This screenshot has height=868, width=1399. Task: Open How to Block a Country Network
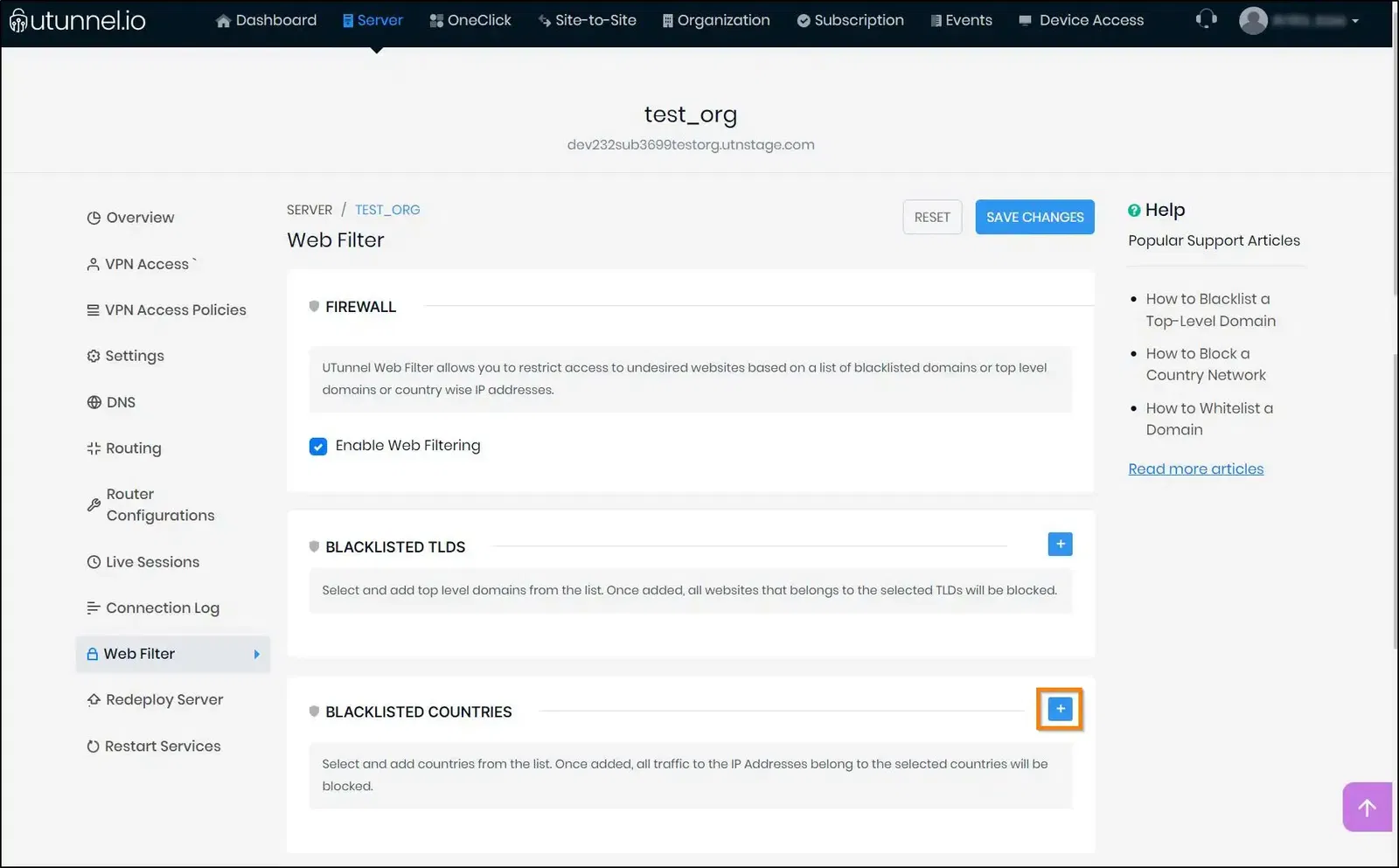(x=1206, y=365)
